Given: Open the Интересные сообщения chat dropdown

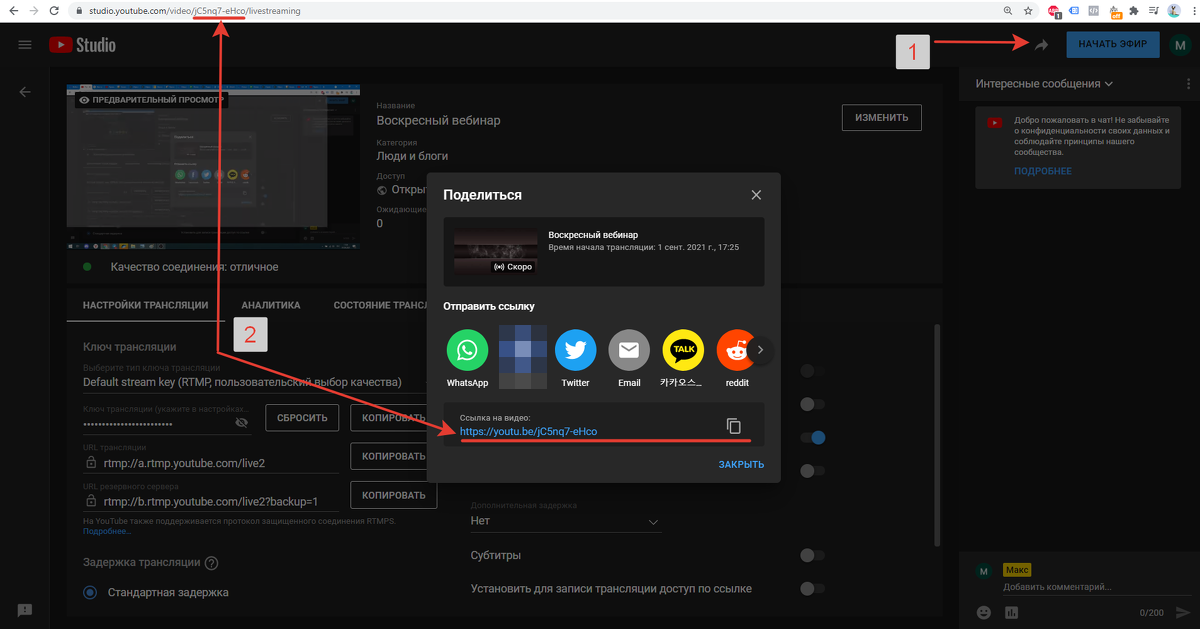Looking at the screenshot, I should pyautogui.click(x=1045, y=84).
